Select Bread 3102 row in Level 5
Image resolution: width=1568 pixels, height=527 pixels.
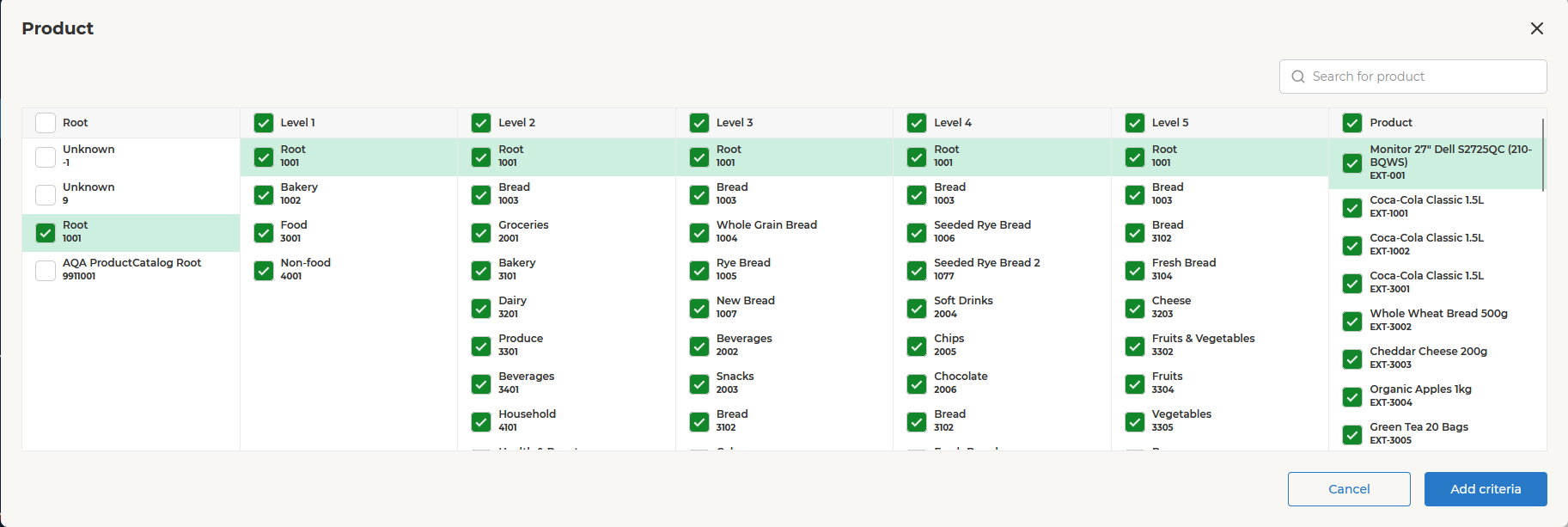pos(1220,233)
